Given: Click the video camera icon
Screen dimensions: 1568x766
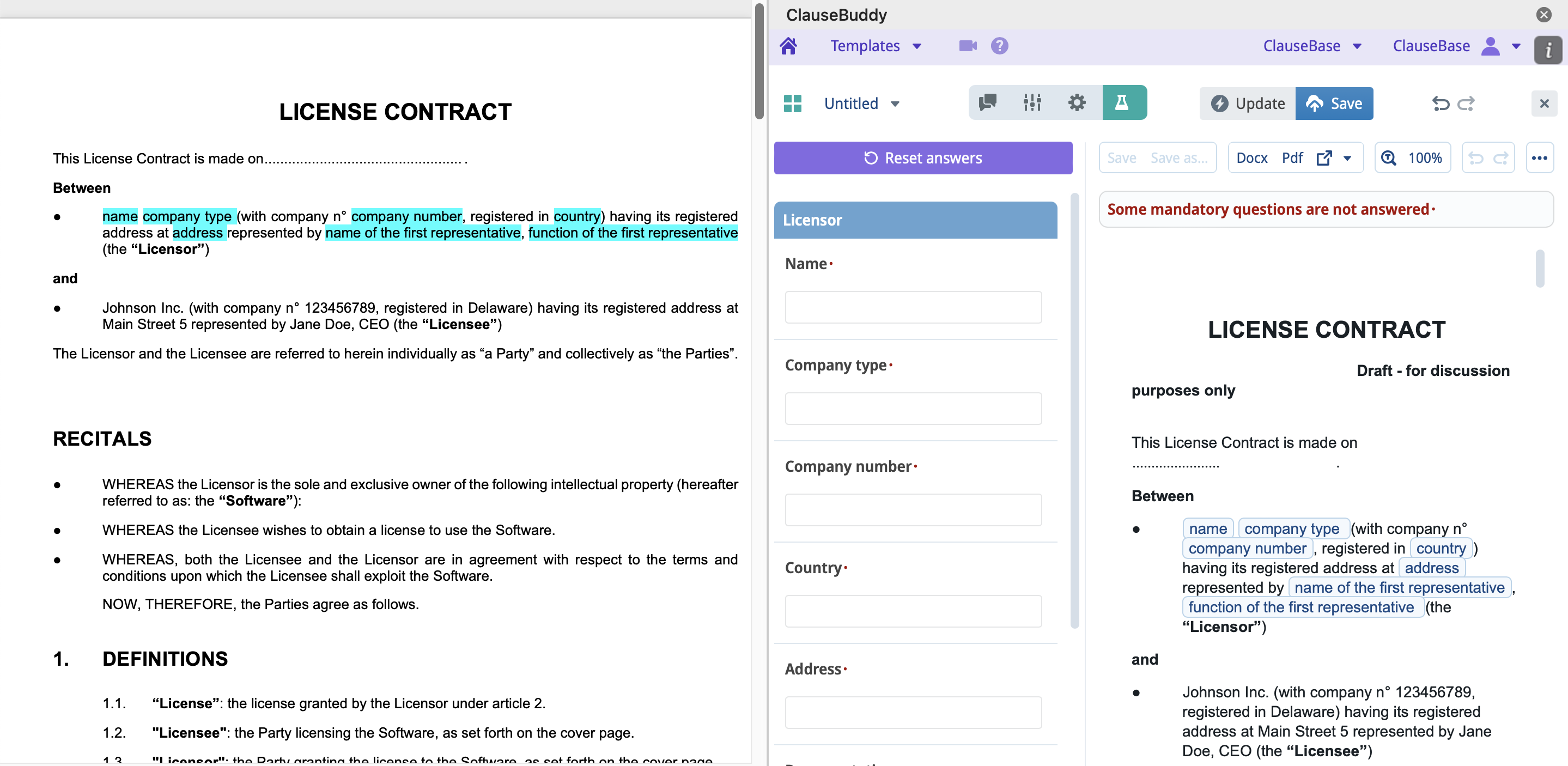Looking at the screenshot, I should click(967, 46).
